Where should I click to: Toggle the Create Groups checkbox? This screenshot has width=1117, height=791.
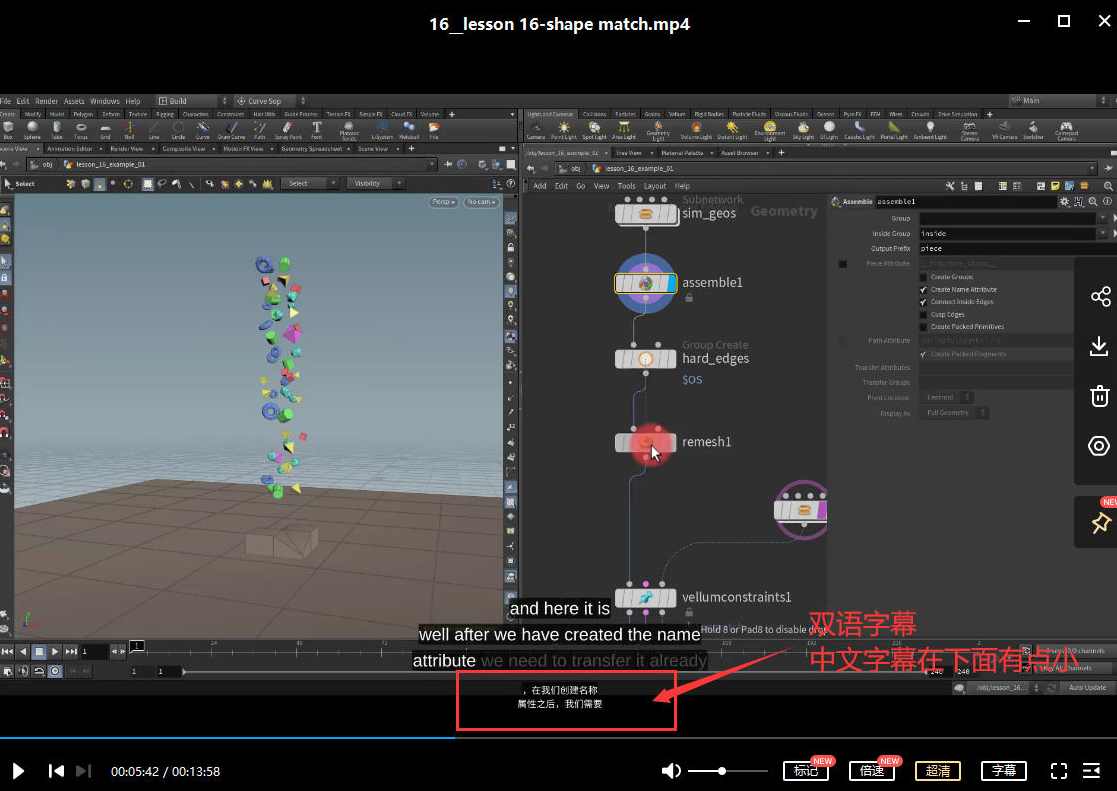[x=923, y=276]
